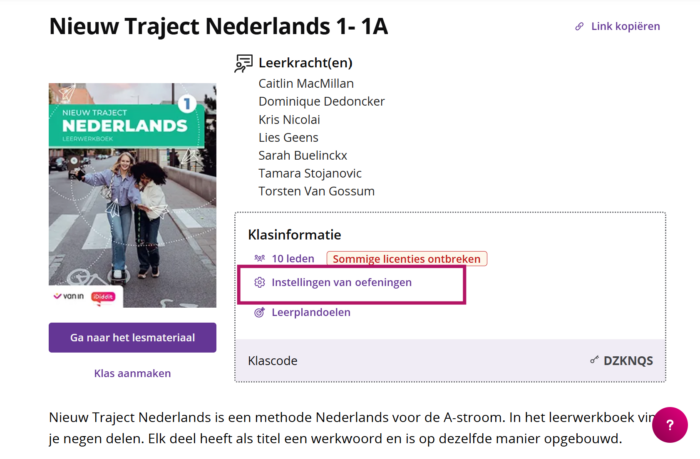Select the class code DZKNQS
700x459 pixels.
(x=628, y=360)
